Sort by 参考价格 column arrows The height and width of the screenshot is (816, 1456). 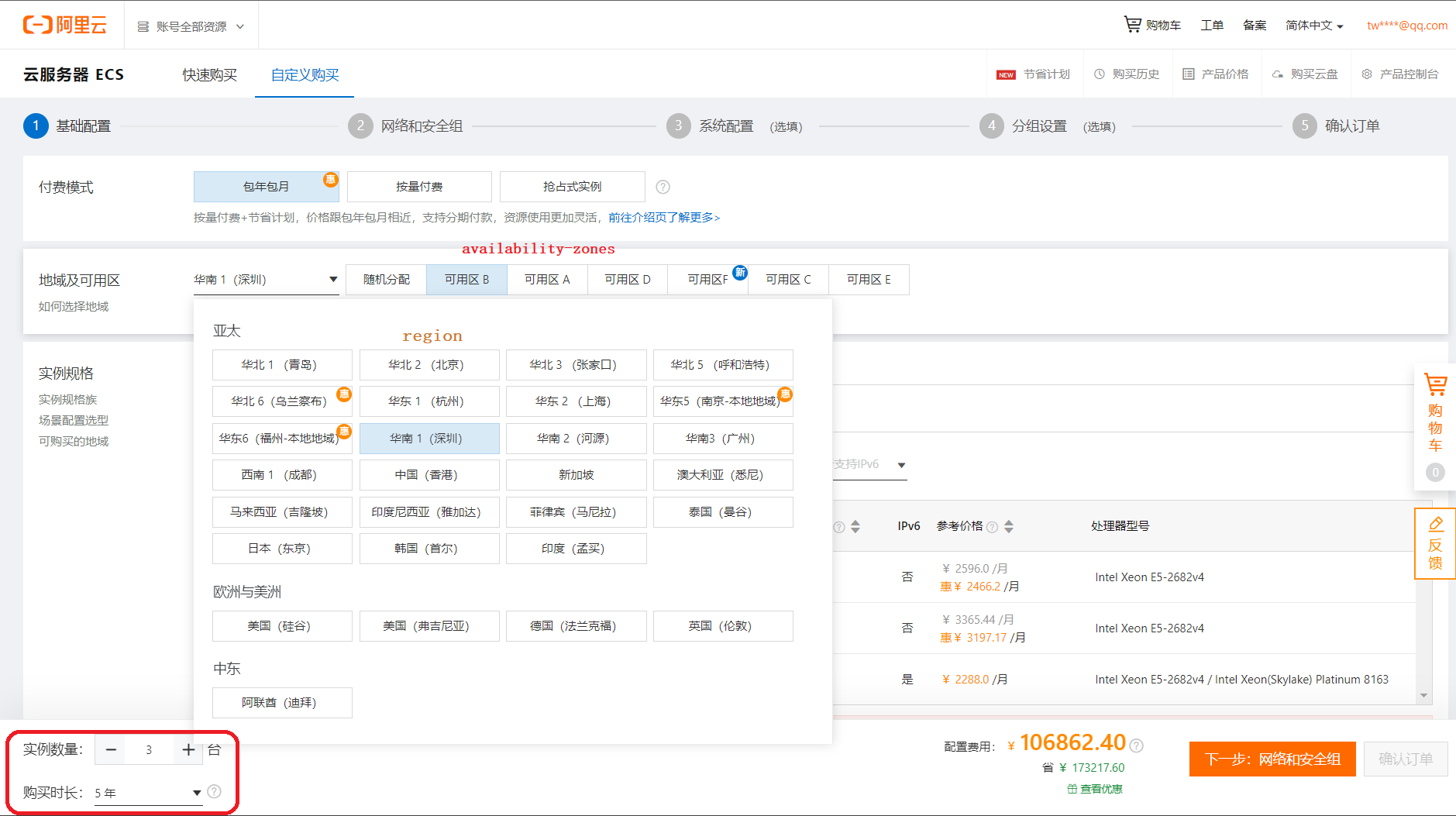coord(1009,527)
